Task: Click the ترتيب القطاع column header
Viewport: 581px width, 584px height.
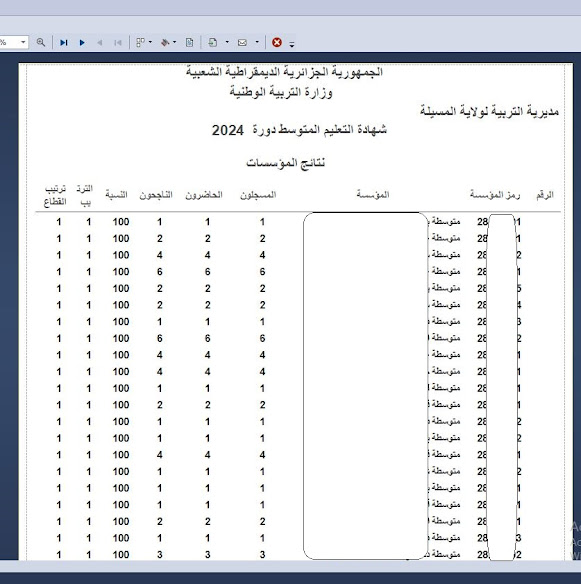Action: coord(55,196)
